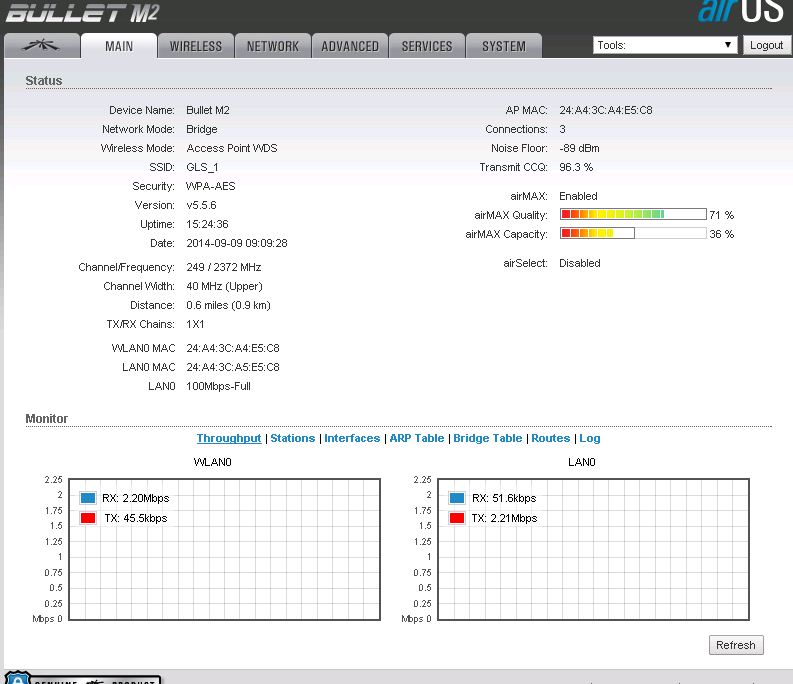This screenshot has height=684, width=793.
Task: Open the SERVICES tab
Action: pos(427,46)
